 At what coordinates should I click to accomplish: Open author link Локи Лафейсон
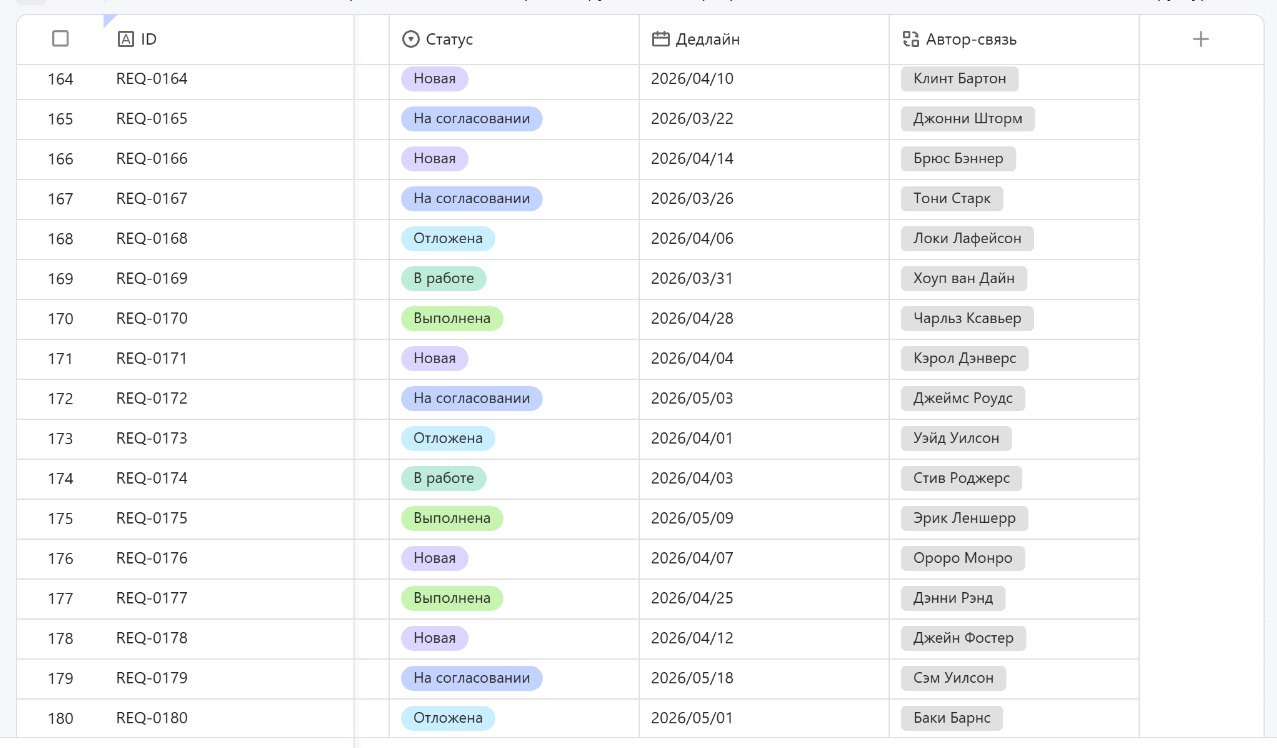click(x=968, y=239)
